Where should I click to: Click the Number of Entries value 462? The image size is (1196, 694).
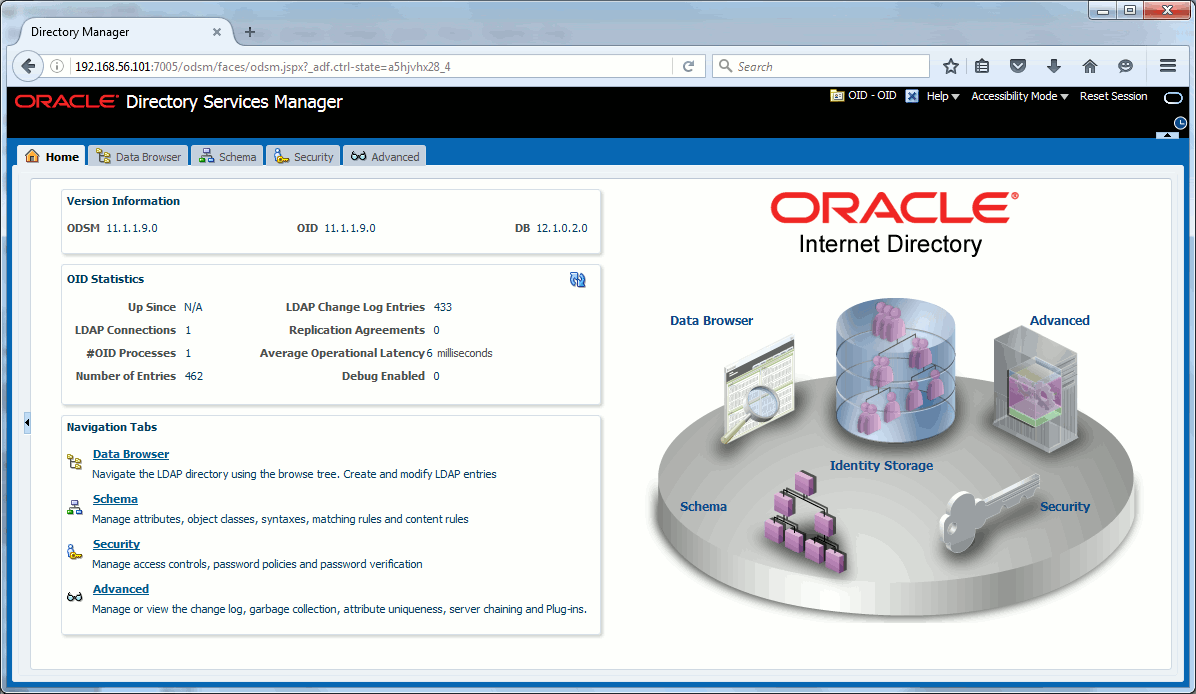tap(194, 376)
